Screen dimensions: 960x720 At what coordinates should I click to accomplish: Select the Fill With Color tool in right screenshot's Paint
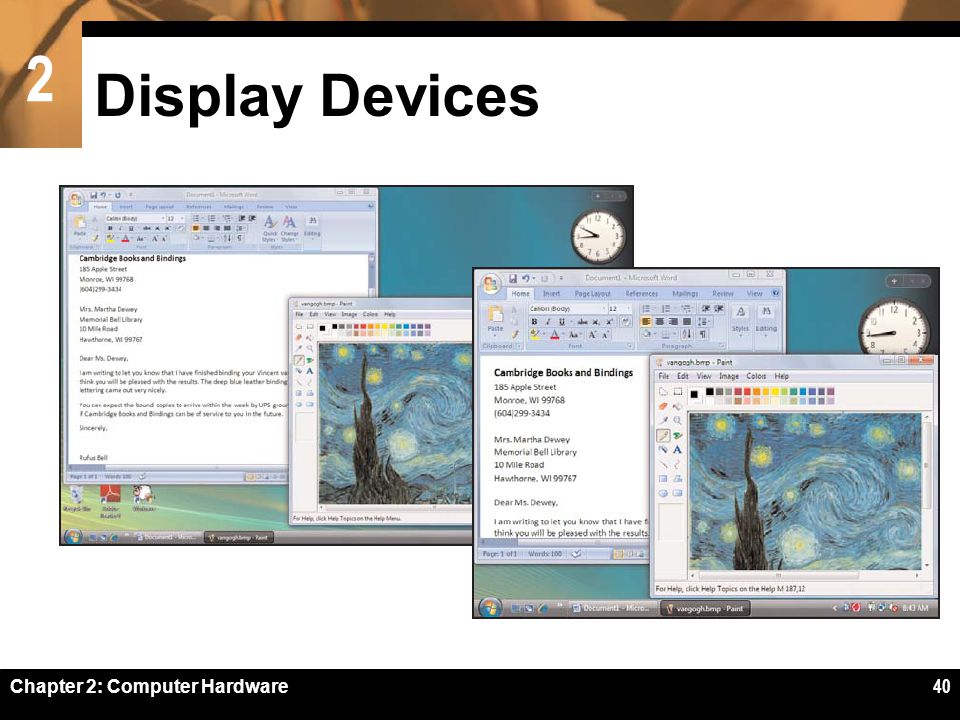click(x=677, y=407)
